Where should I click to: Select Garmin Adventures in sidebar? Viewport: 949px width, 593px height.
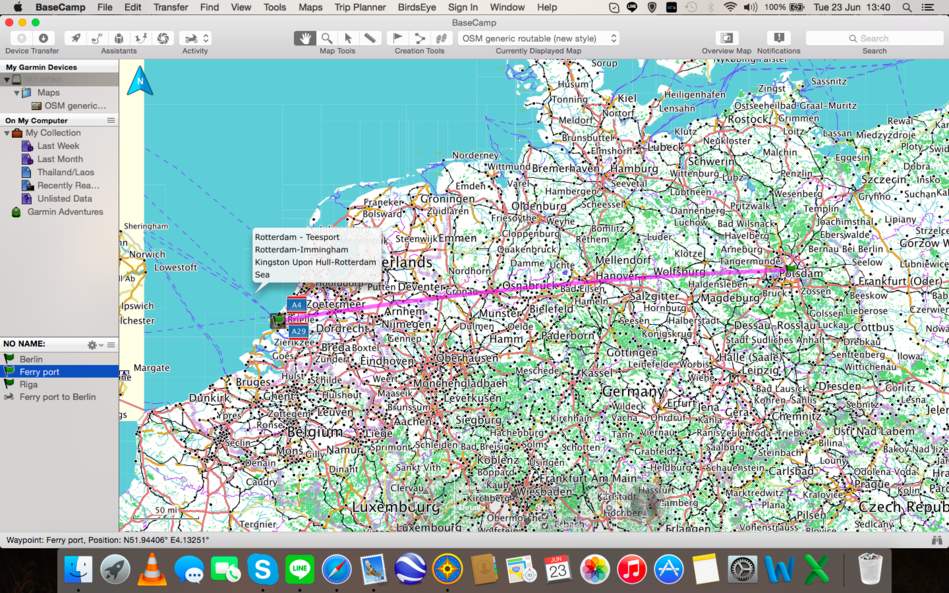[65, 212]
